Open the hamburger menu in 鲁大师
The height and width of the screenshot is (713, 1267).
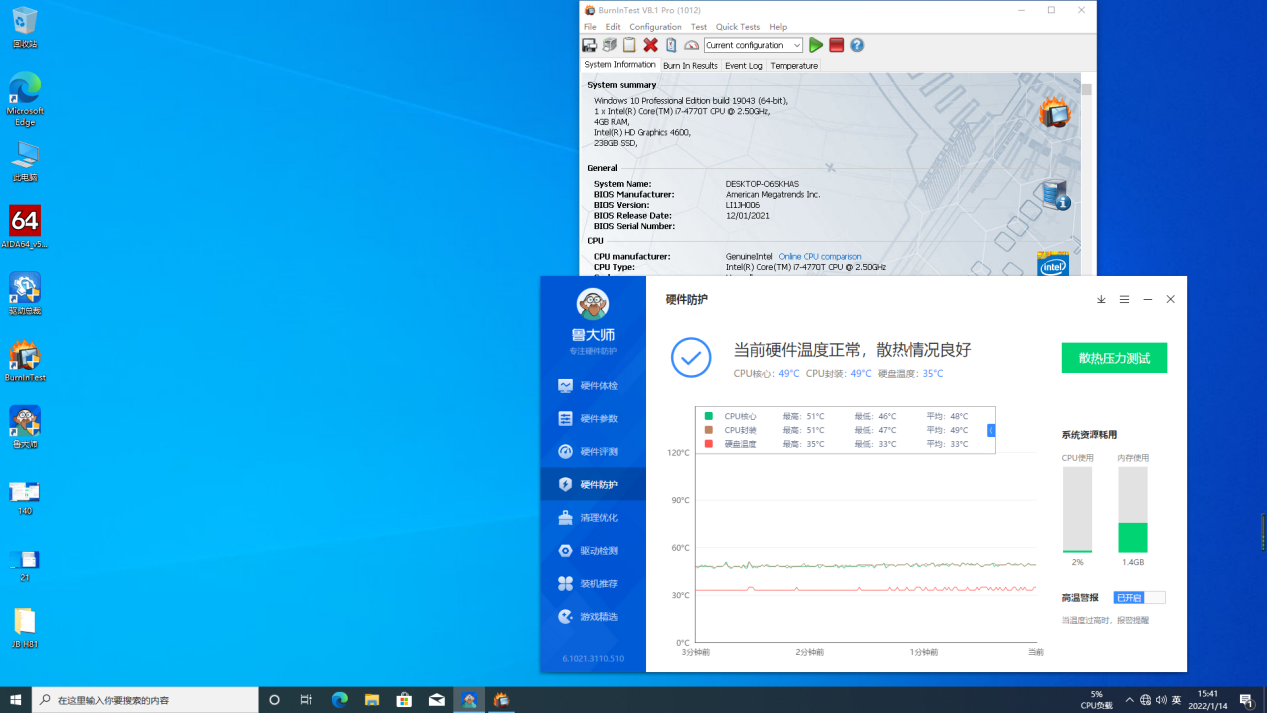(1124, 299)
